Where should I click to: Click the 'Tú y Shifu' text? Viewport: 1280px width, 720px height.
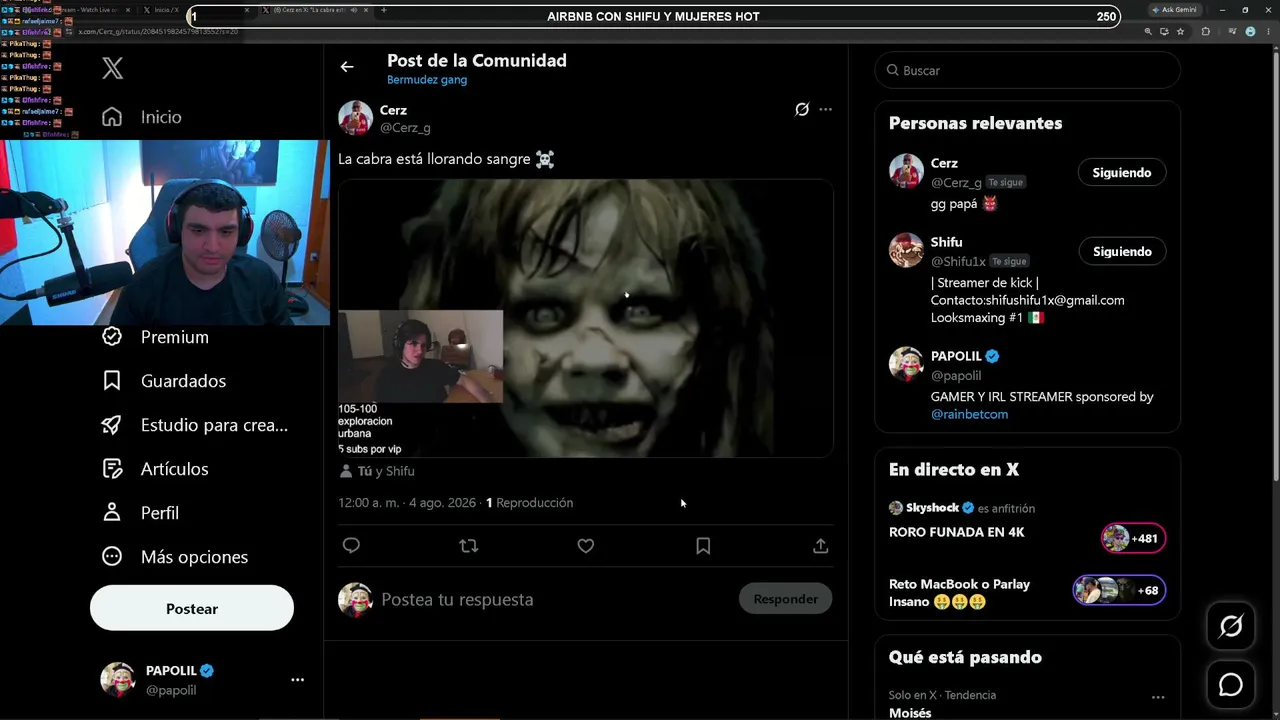click(386, 471)
